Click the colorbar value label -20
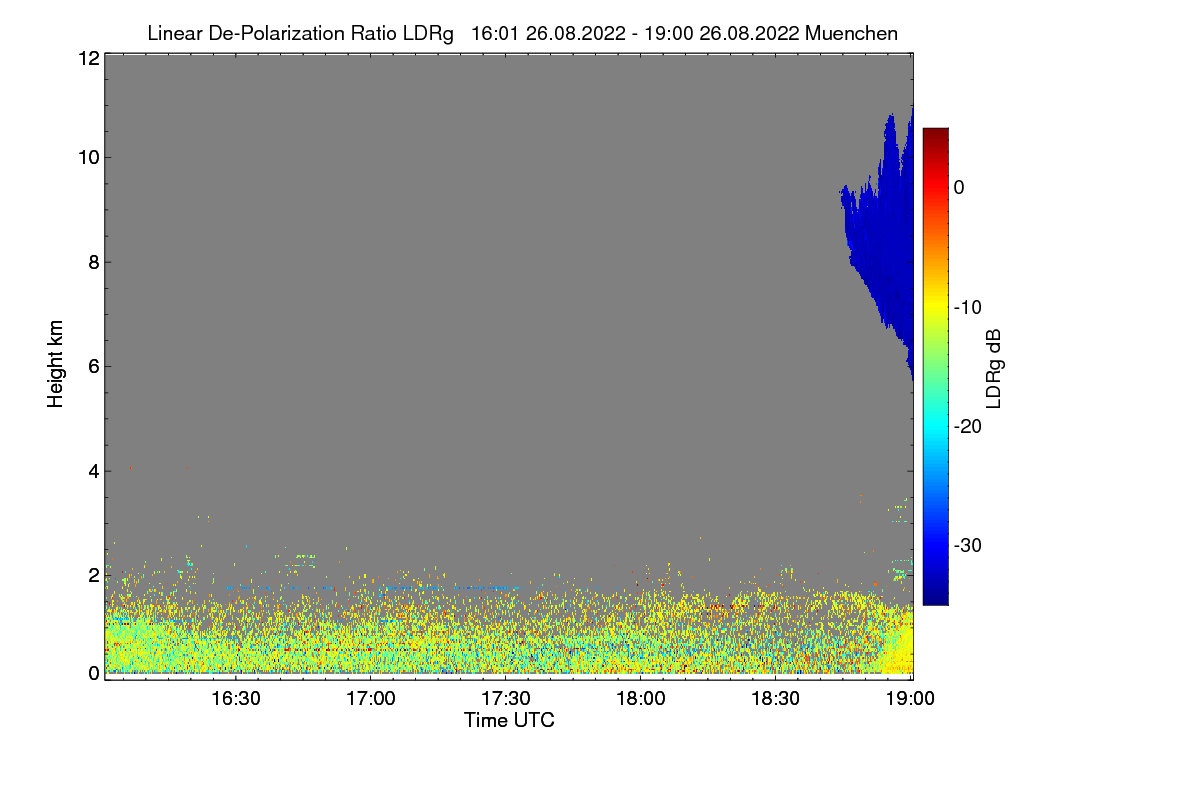1200x800 pixels. coord(970,426)
